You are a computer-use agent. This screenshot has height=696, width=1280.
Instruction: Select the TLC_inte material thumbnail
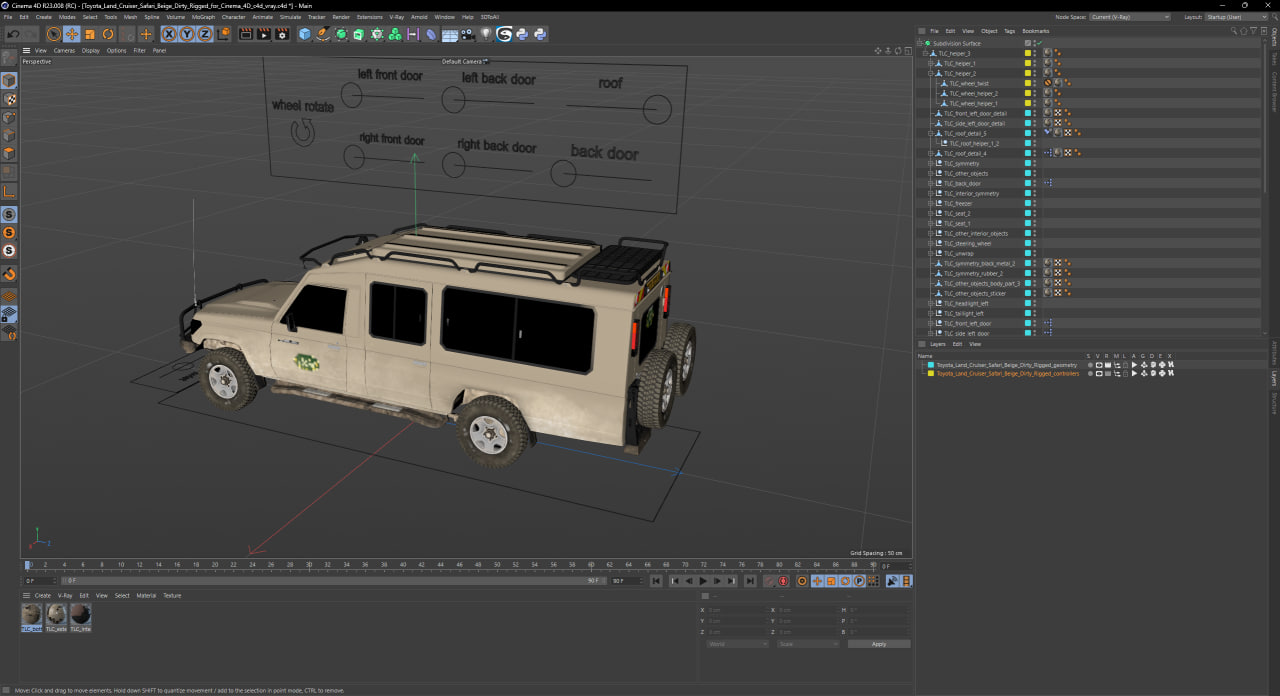tap(80, 613)
